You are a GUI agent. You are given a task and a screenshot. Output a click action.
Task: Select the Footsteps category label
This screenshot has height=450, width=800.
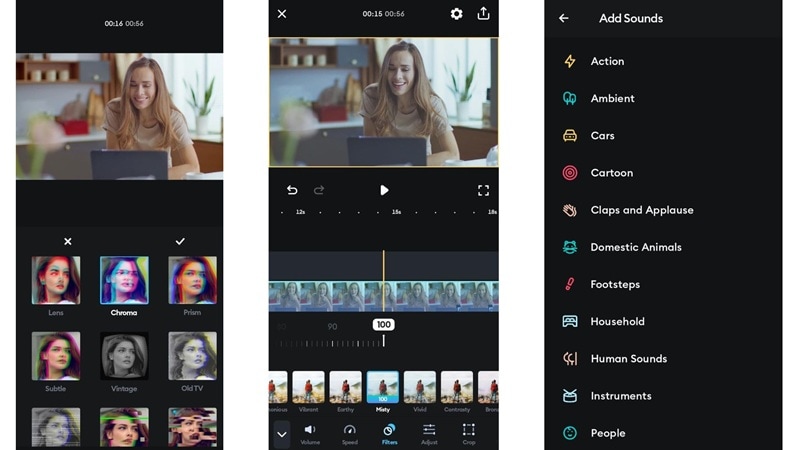(615, 284)
